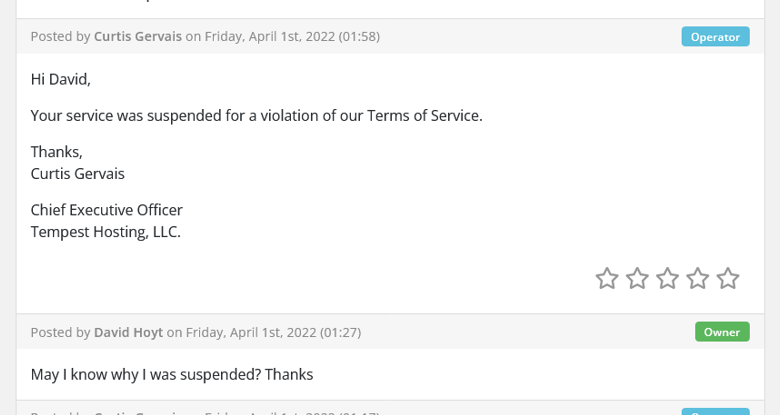Rate the reply five stars
The image size is (780, 415).
coord(728,279)
